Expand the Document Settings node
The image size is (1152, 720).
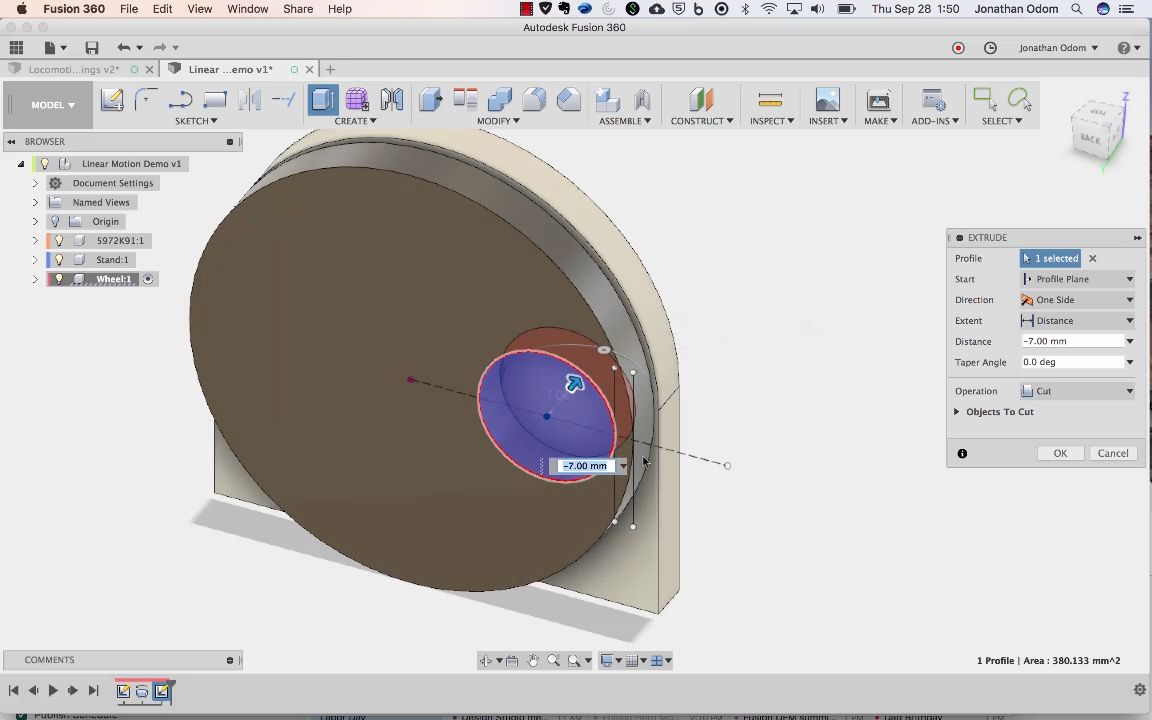(x=35, y=183)
